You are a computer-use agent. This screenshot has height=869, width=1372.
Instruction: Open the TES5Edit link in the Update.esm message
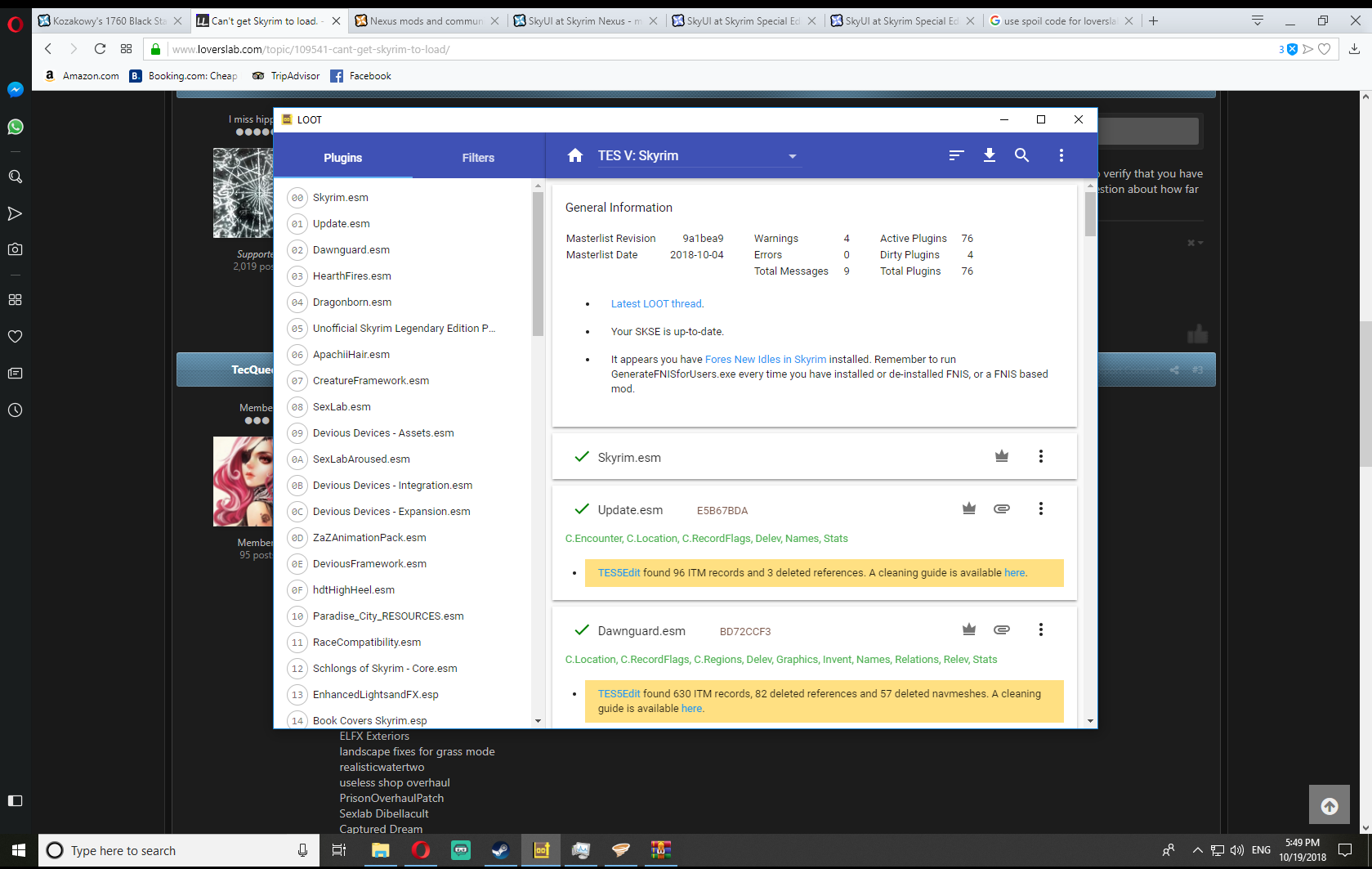[619, 573]
